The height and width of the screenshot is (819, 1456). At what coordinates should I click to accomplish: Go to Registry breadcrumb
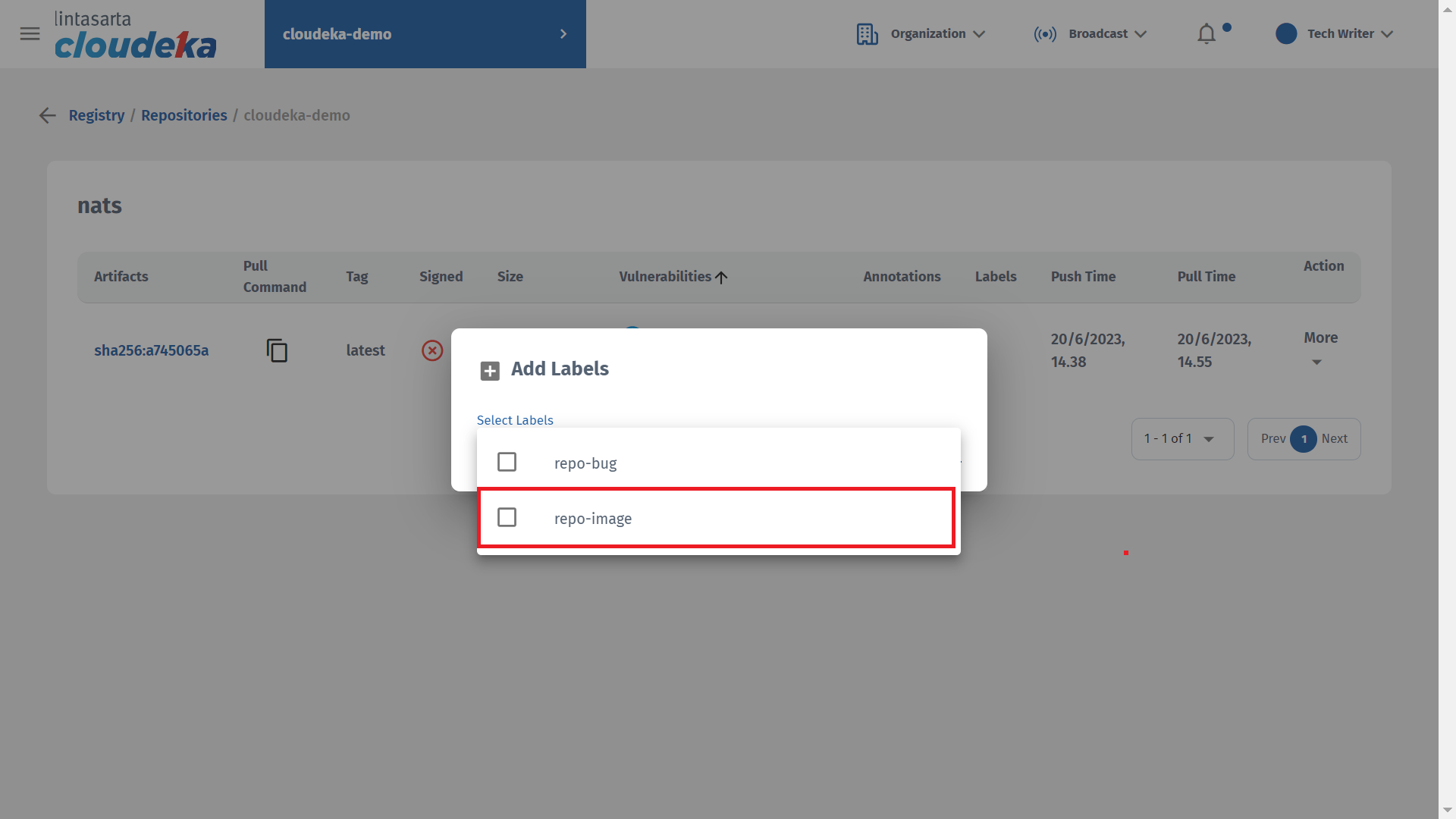(x=96, y=115)
